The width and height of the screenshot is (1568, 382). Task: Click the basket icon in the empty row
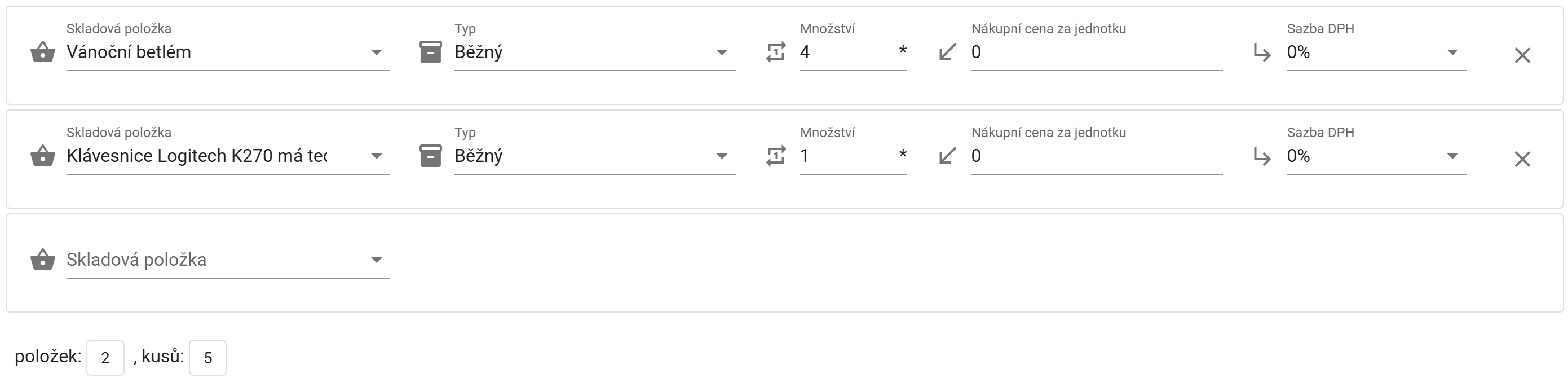click(x=43, y=260)
